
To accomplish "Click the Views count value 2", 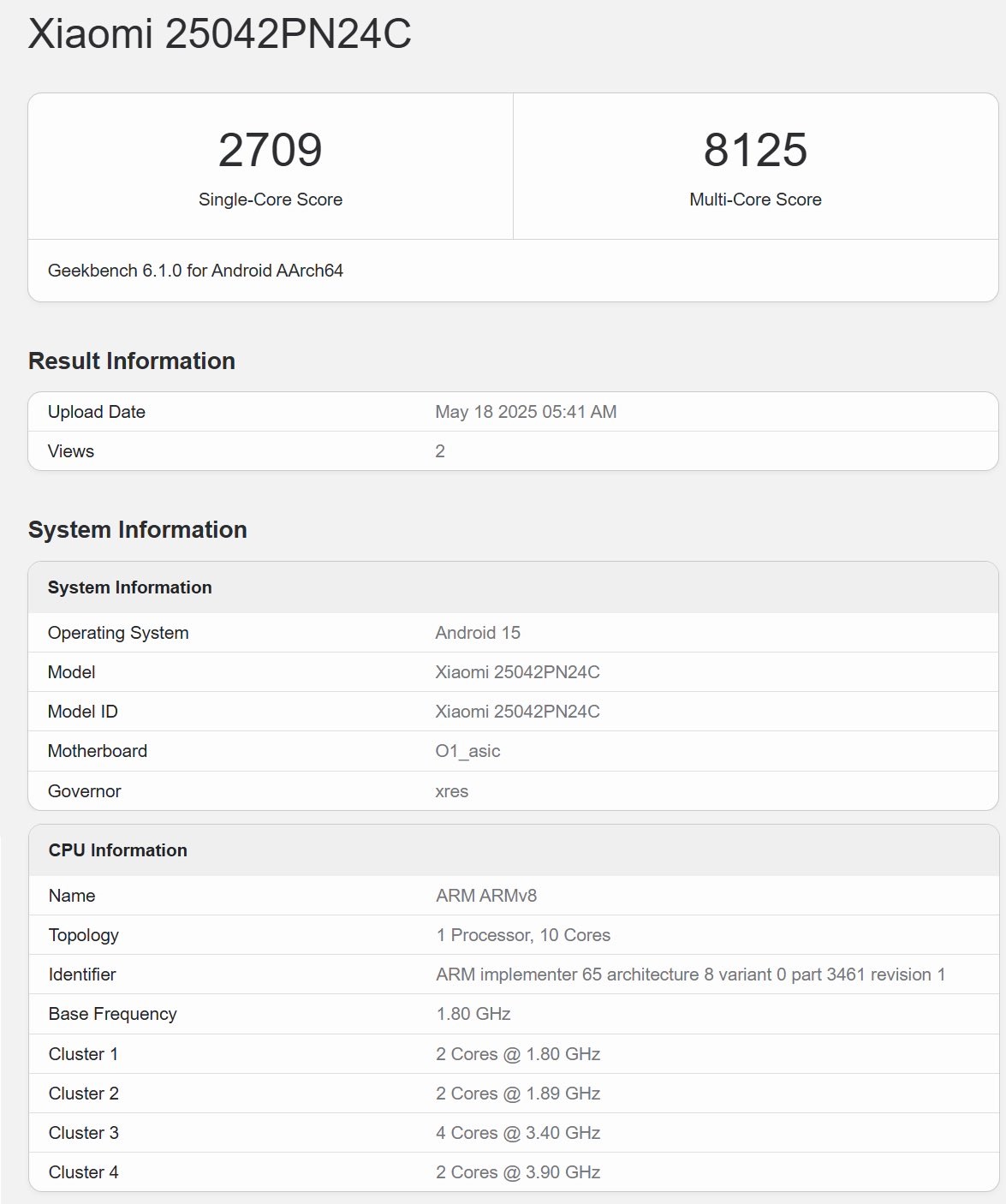I will (x=439, y=451).
